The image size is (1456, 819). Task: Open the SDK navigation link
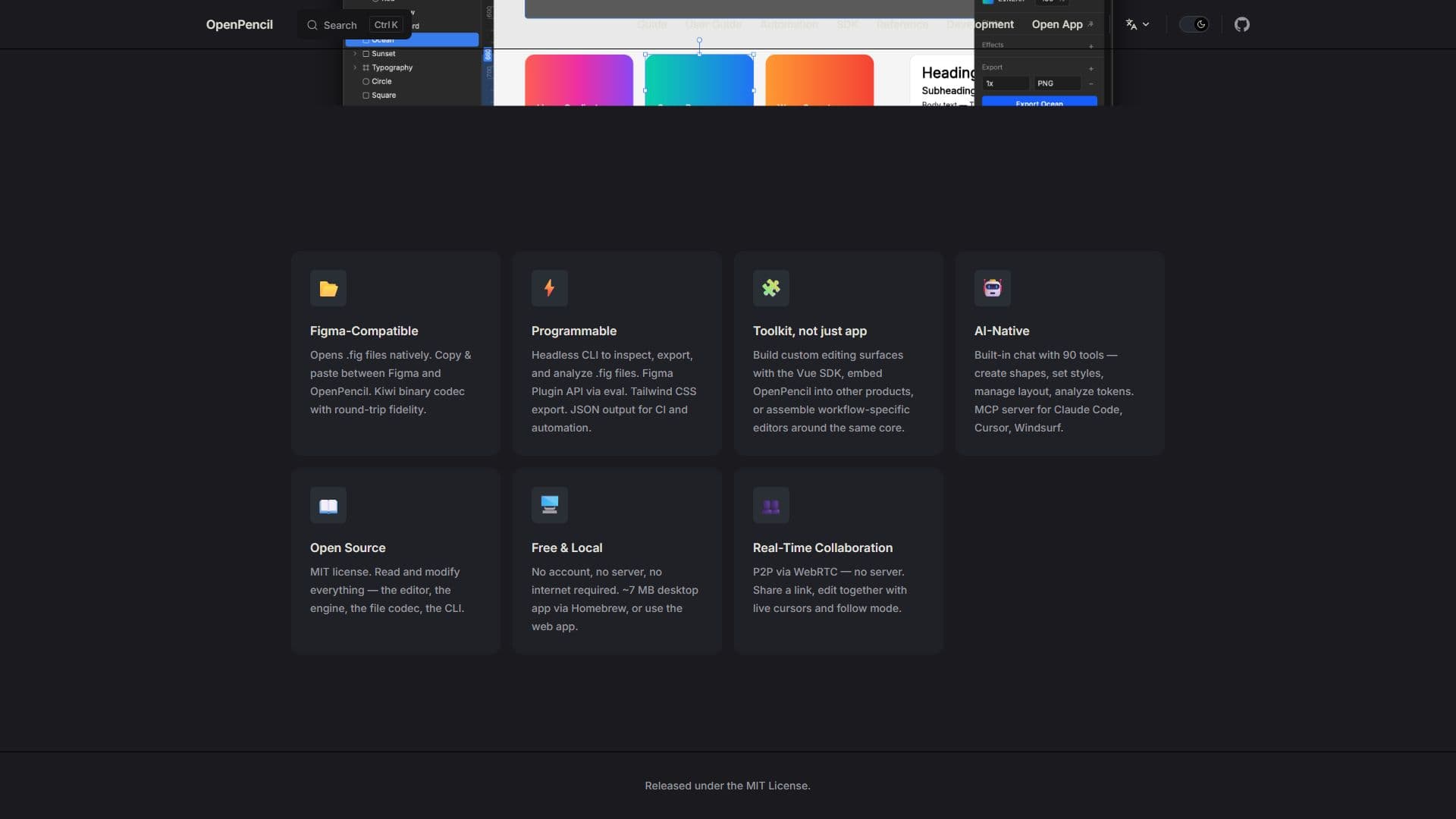pyautogui.click(x=847, y=24)
